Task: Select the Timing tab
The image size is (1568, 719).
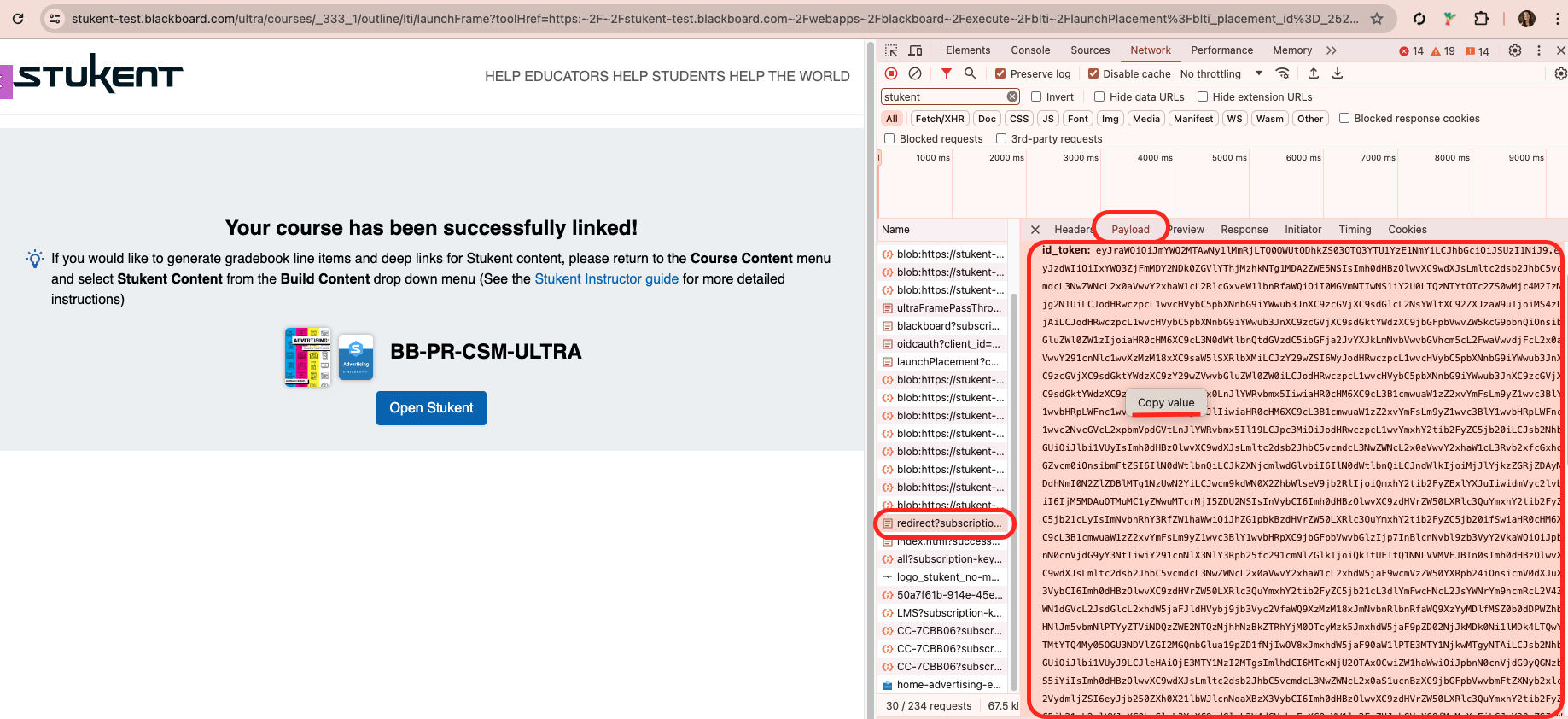Action: [x=1355, y=230]
